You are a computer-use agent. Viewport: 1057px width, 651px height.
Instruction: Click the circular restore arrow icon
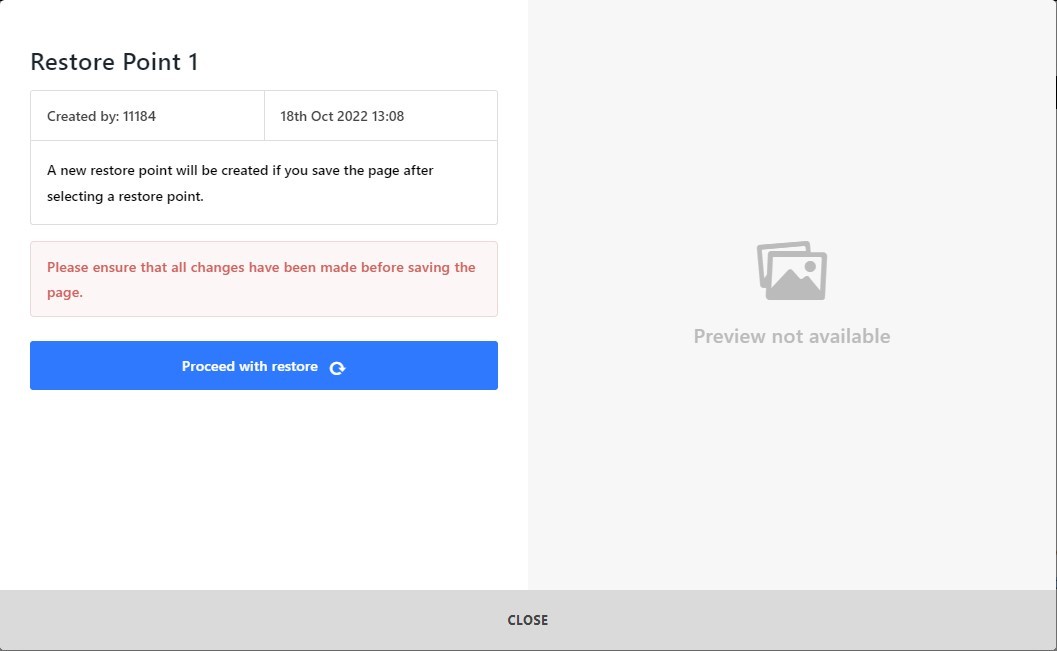point(337,368)
